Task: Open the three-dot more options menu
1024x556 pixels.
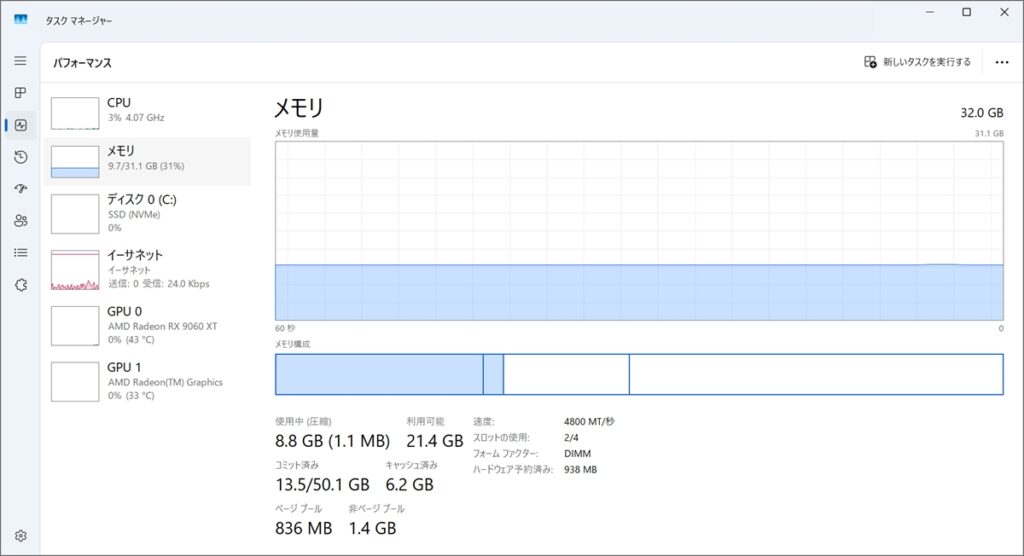Action: coord(1002,62)
